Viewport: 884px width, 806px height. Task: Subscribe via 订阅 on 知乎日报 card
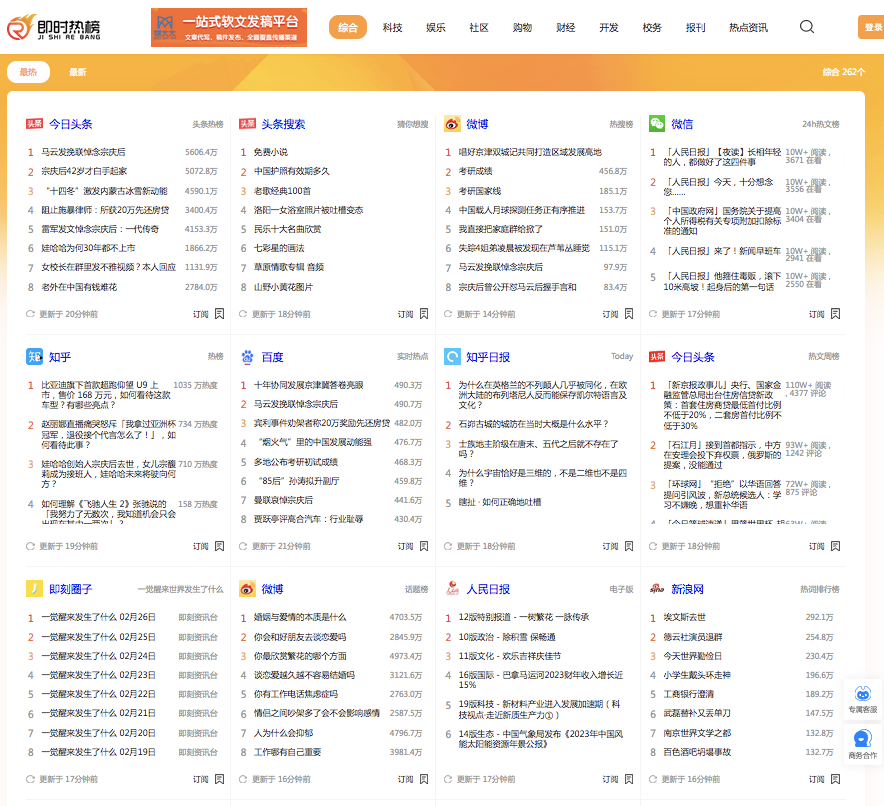pos(610,546)
